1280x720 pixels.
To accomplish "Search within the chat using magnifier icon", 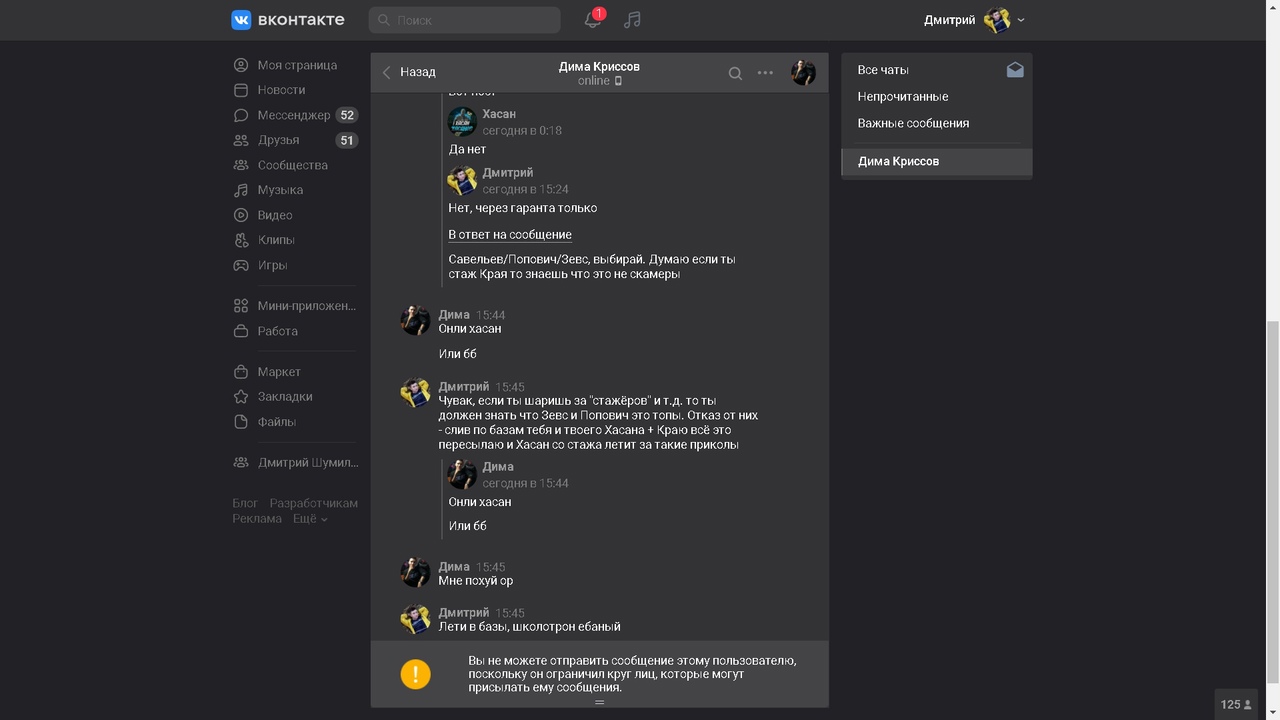I will 735,73.
